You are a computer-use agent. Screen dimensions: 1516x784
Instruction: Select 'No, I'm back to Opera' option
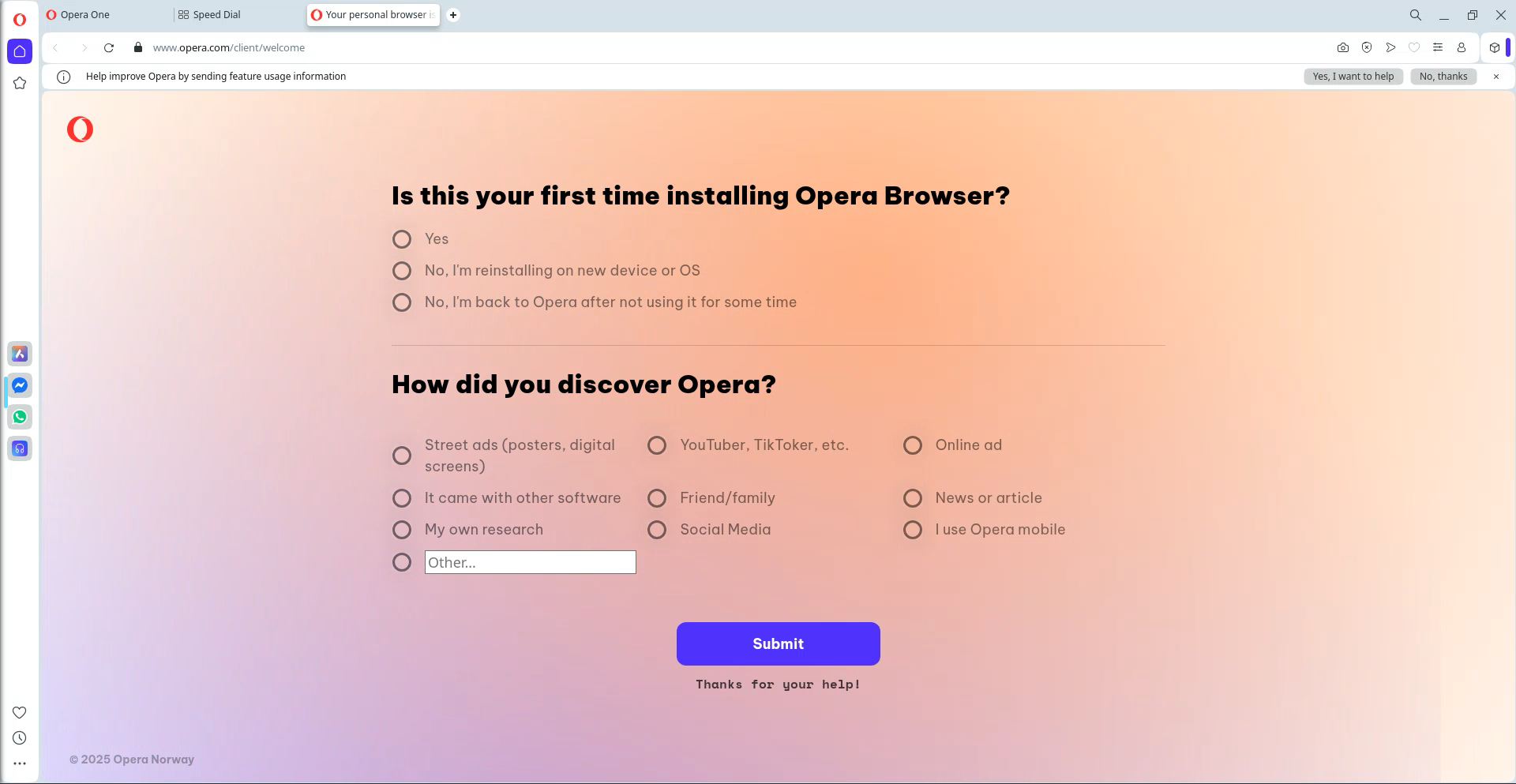pyautogui.click(x=402, y=302)
